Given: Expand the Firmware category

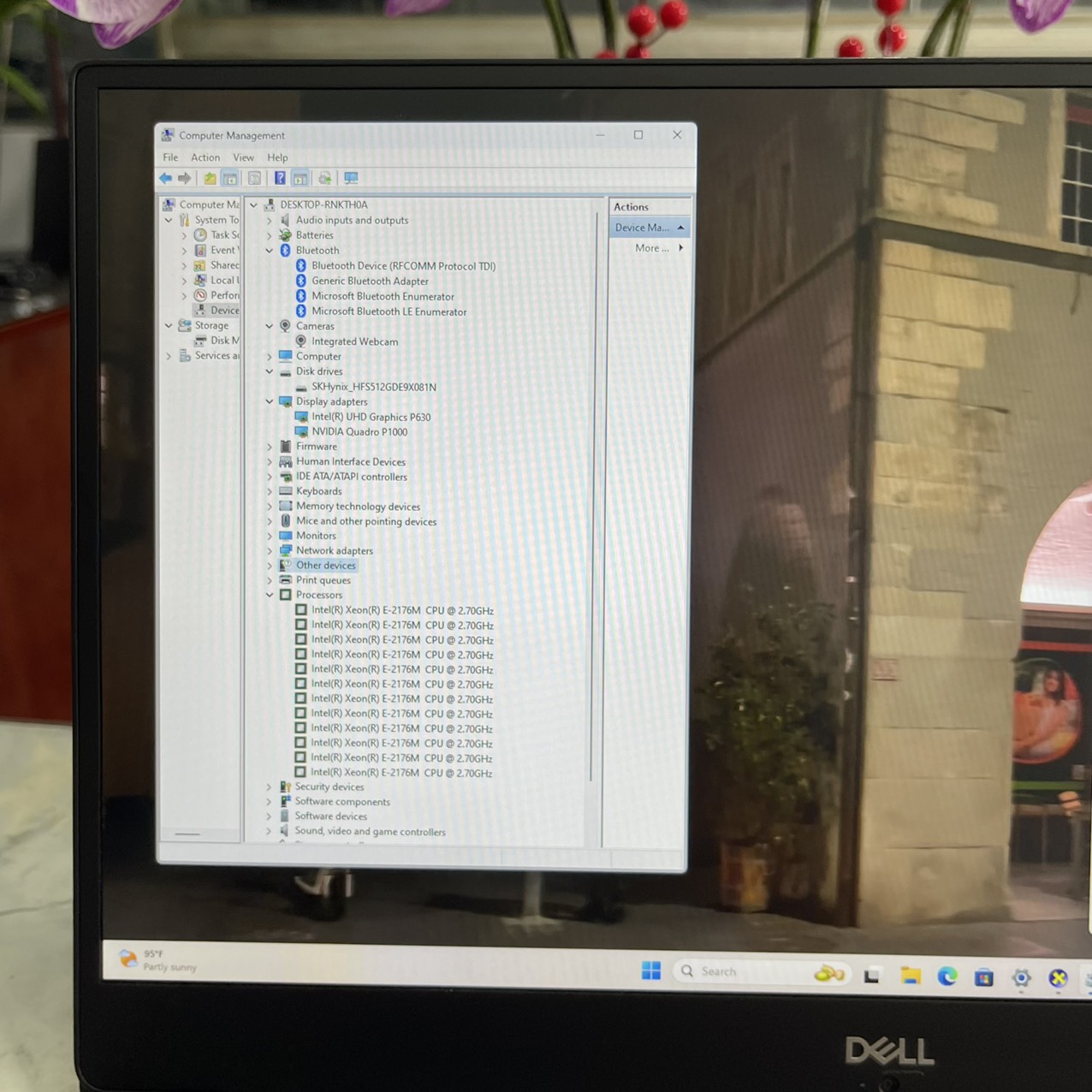Looking at the screenshot, I should (x=270, y=447).
